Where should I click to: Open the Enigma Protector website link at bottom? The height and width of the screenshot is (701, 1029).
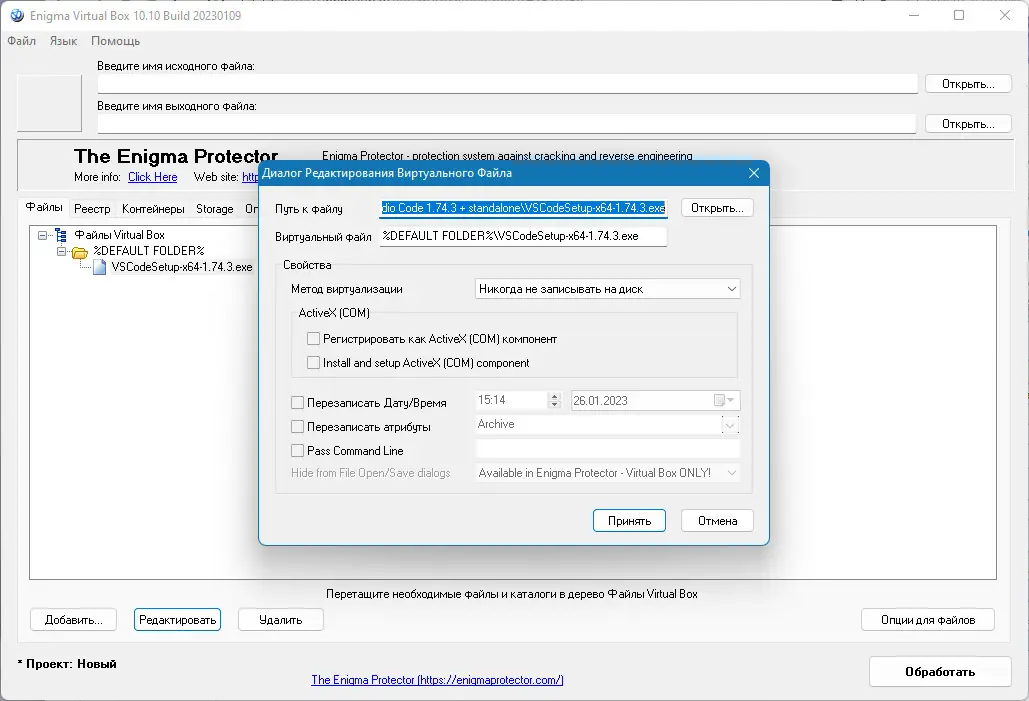[437, 680]
